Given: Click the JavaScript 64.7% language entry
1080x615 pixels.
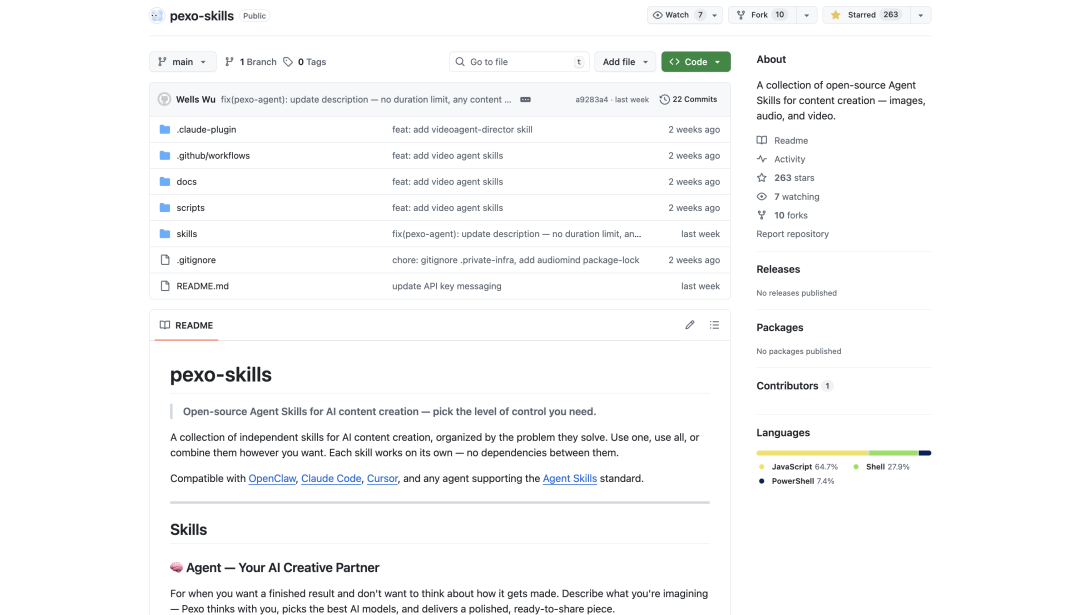Looking at the screenshot, I should coord(799,467).
